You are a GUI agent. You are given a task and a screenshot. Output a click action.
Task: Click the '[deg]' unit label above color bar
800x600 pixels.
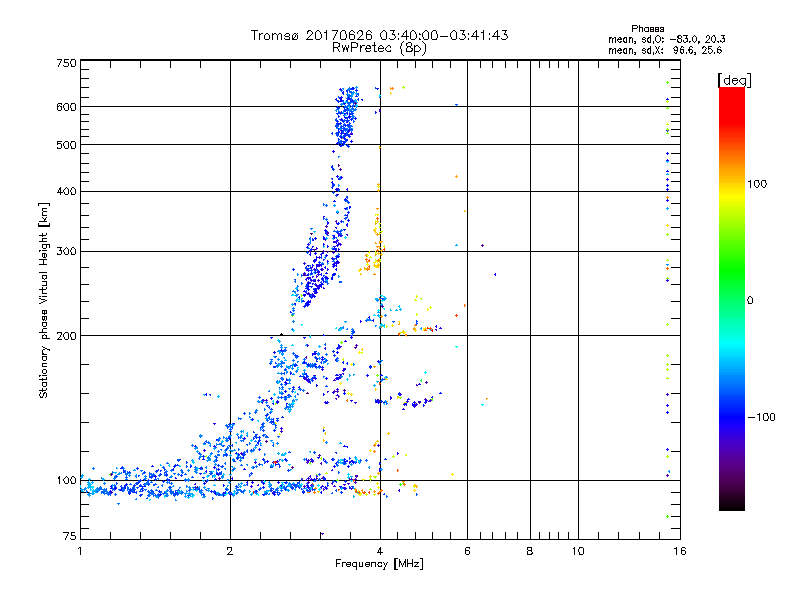(734, 80)
